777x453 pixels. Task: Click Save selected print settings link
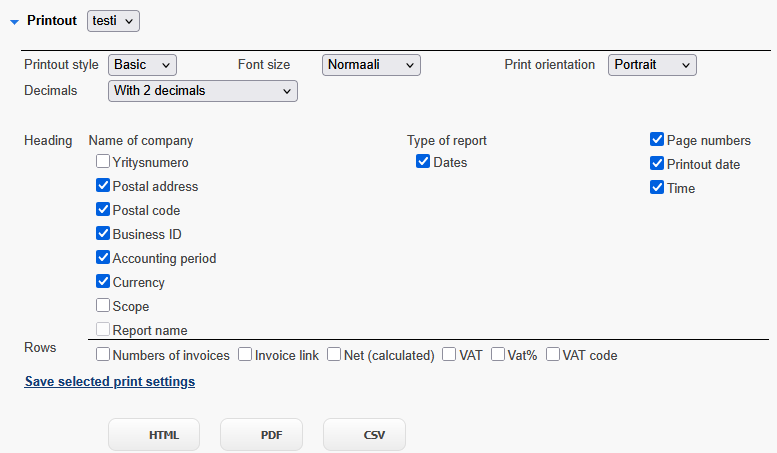(x=110, y=382)
